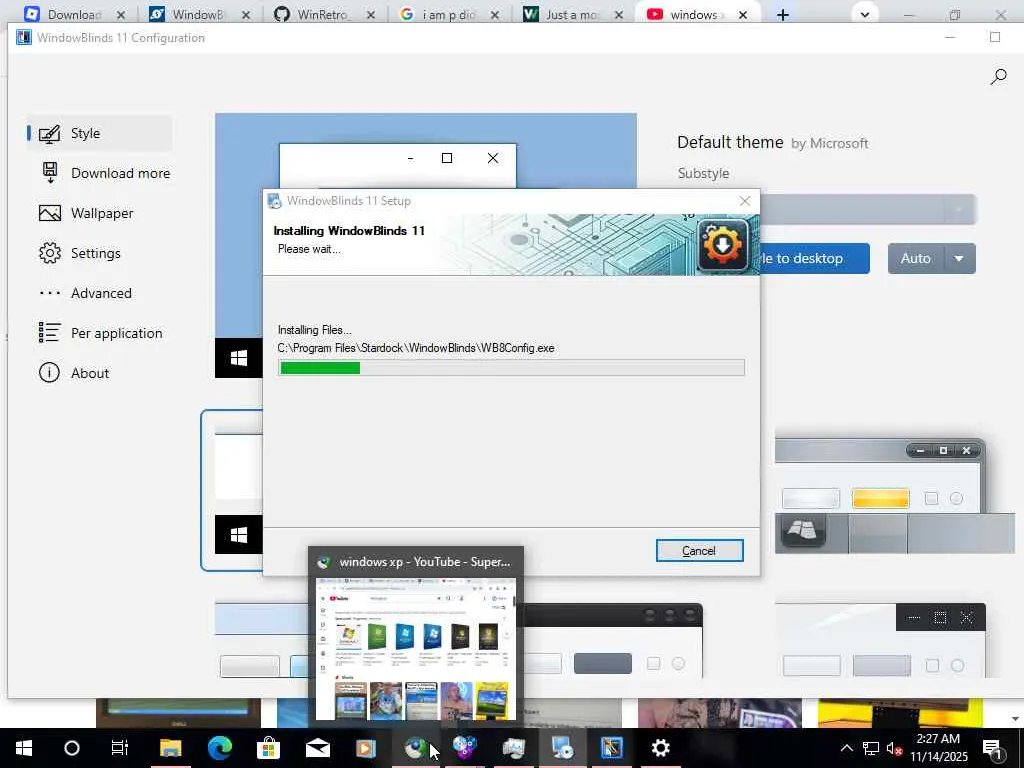Click the Cancel button in Setup

click(699, 551)
